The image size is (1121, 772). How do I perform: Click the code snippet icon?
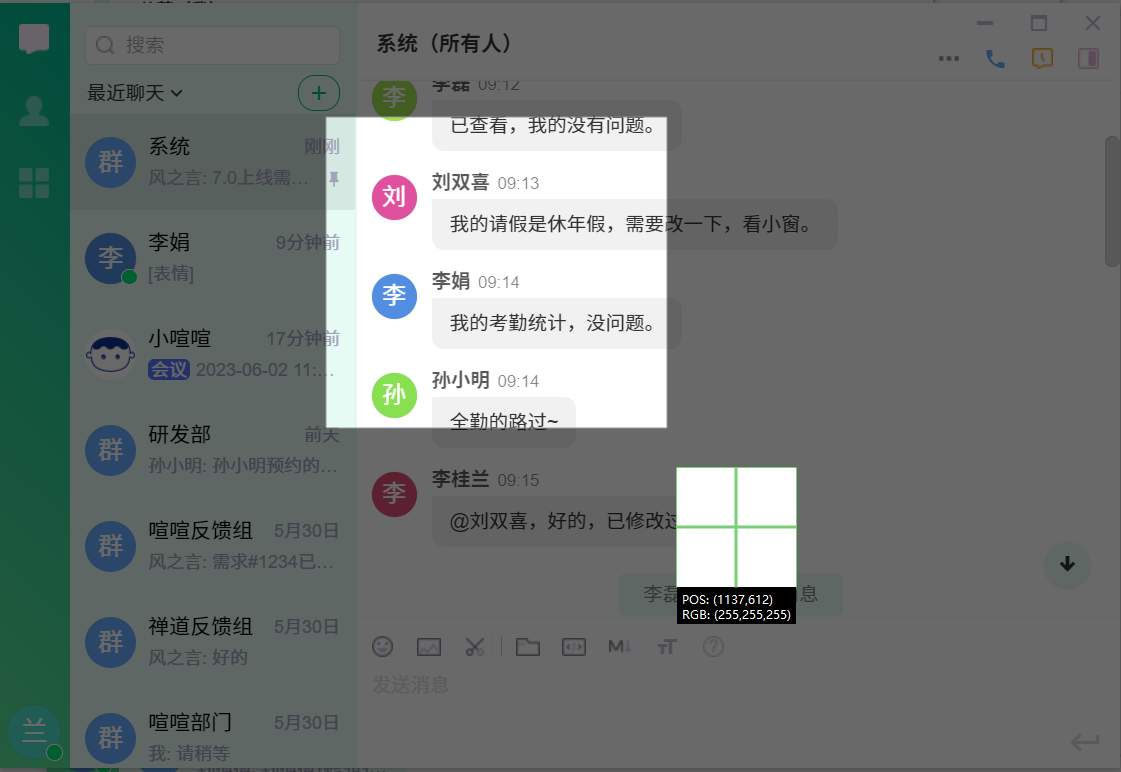click(574, 647)
